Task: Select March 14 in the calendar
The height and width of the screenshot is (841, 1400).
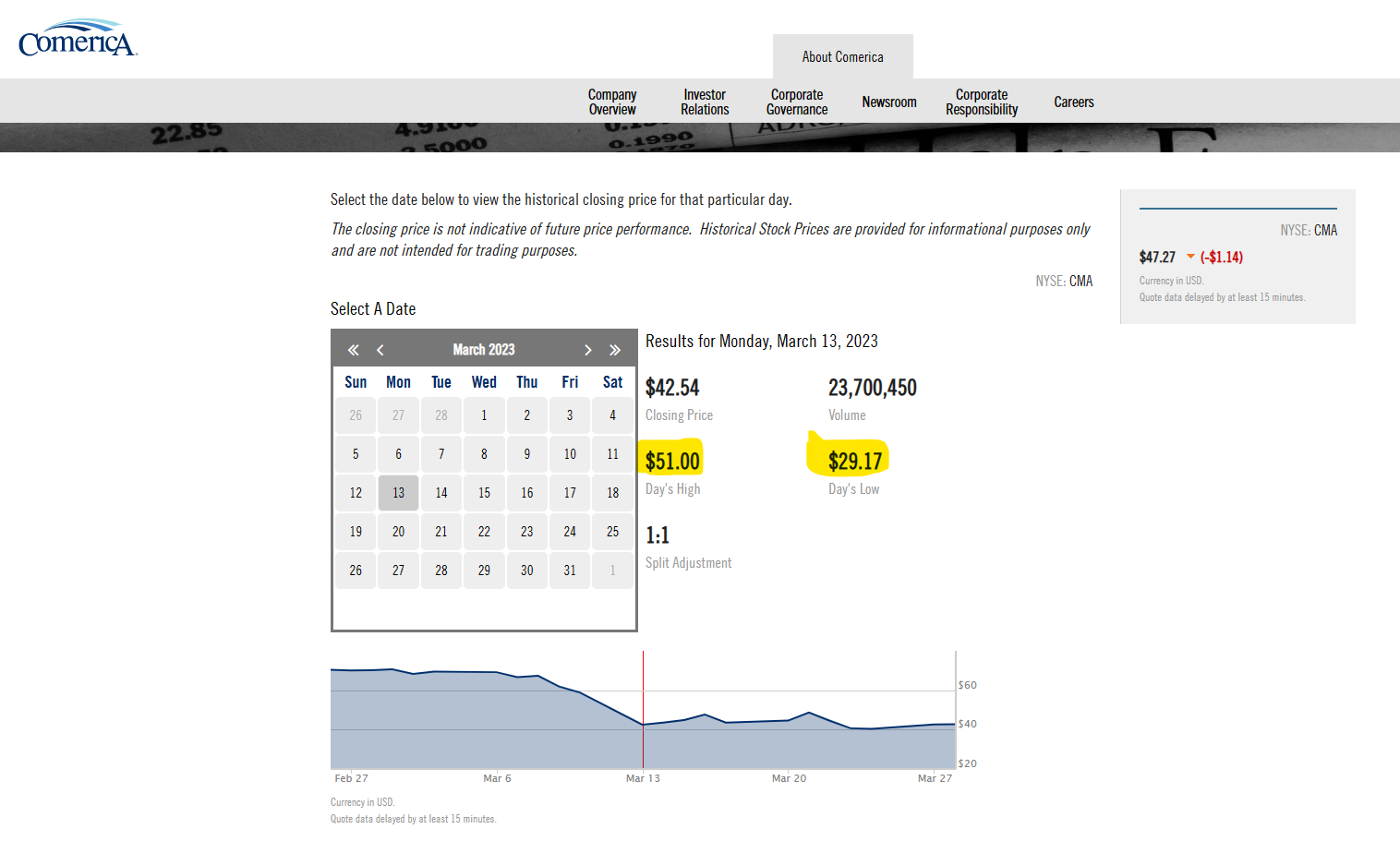Action: tap(441, 493)
